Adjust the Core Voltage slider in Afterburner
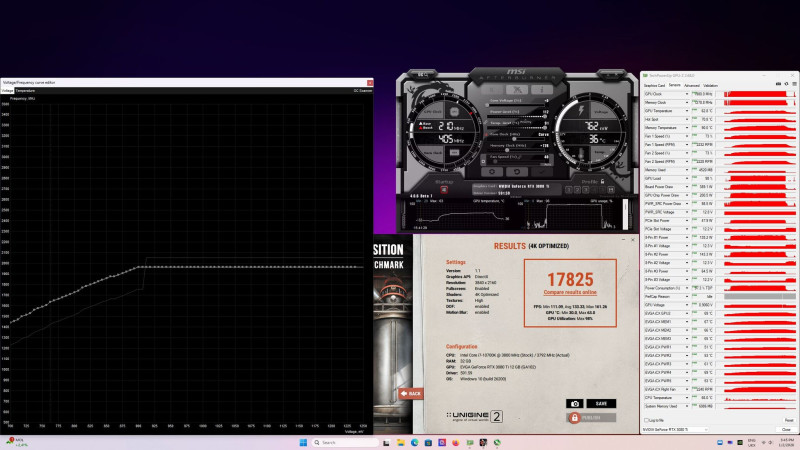800x450 pixels. 515,105
